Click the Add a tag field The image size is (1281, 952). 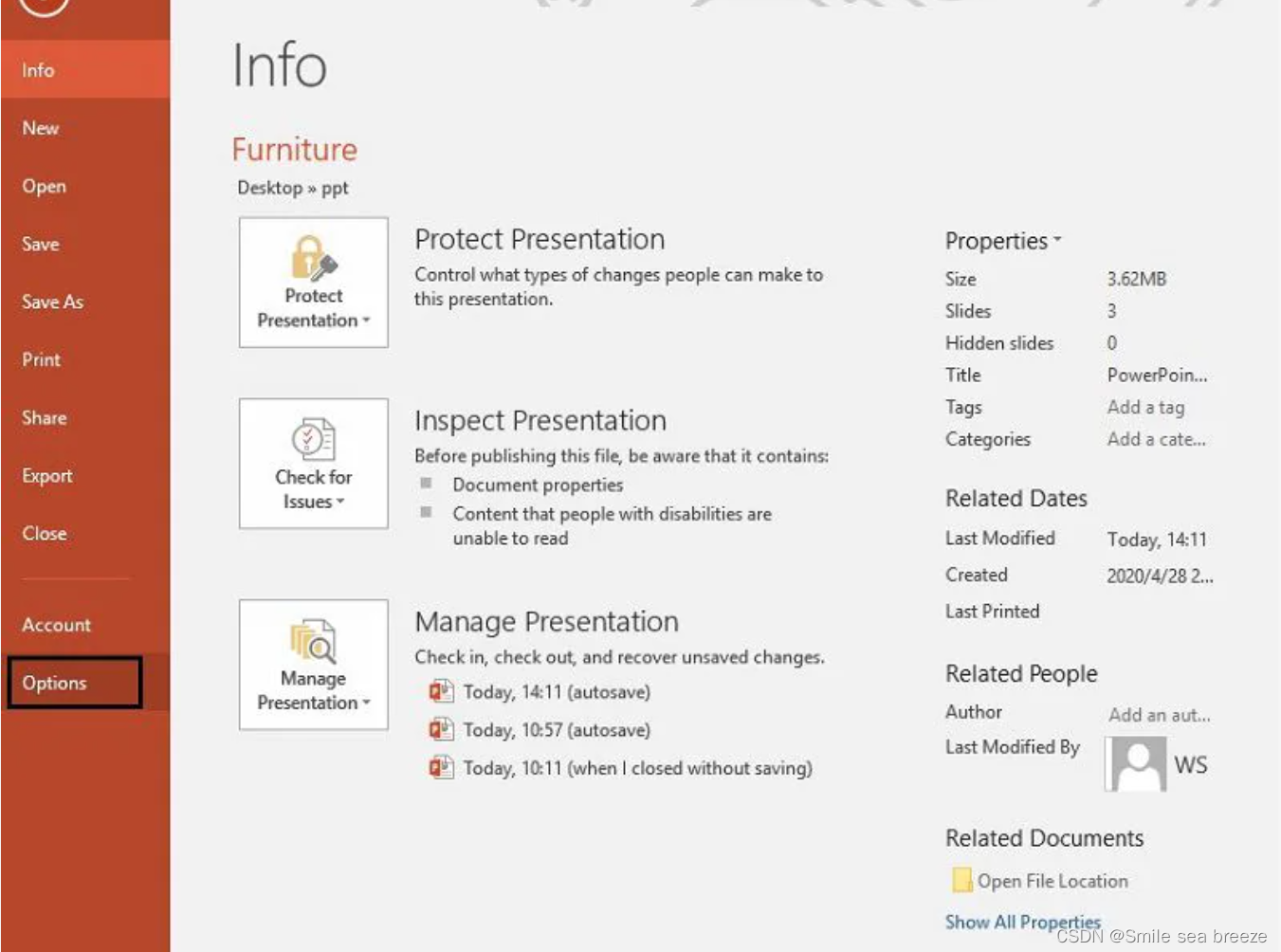pyautogui.click(x=1145, y=407)
